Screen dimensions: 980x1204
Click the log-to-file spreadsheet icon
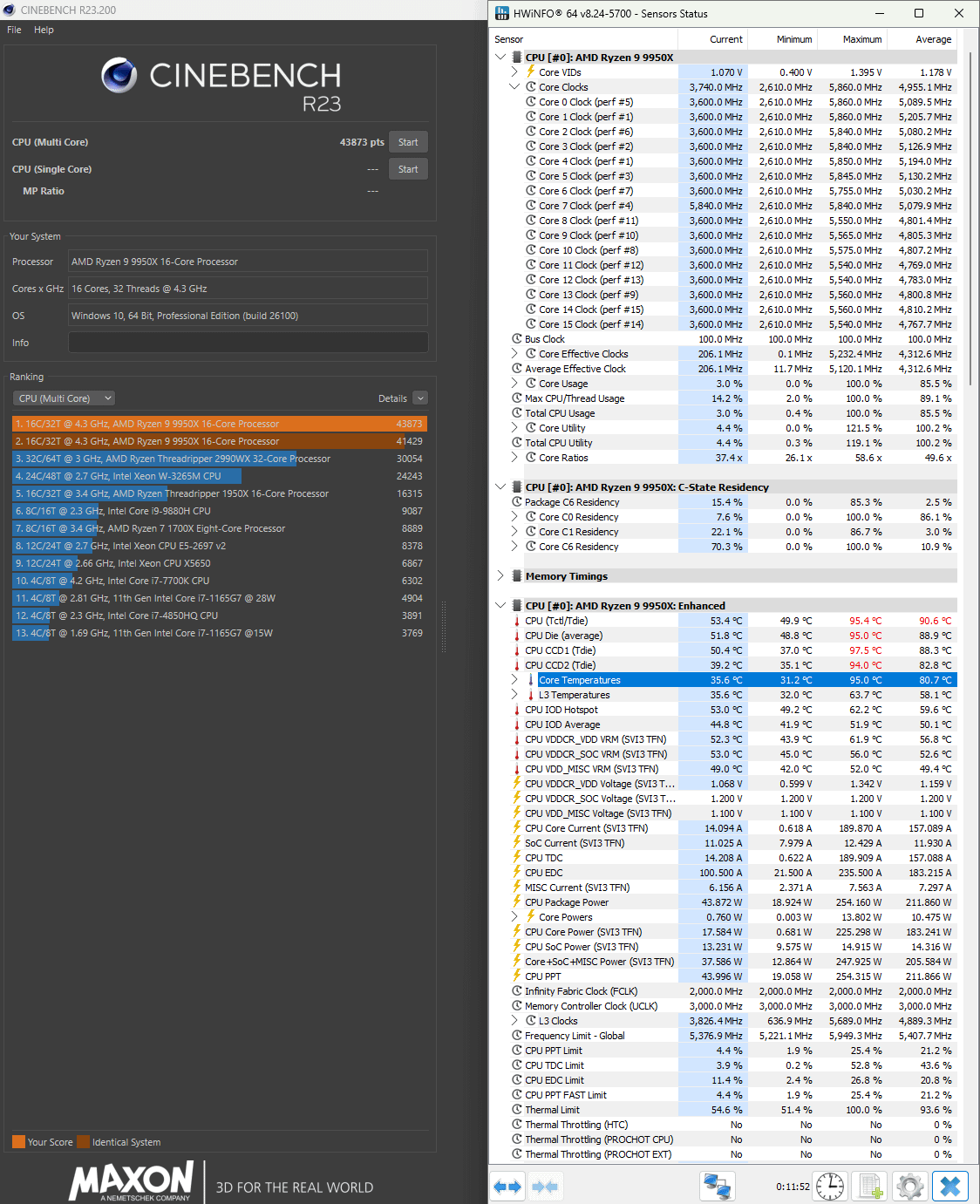[x=871, y=1187]
